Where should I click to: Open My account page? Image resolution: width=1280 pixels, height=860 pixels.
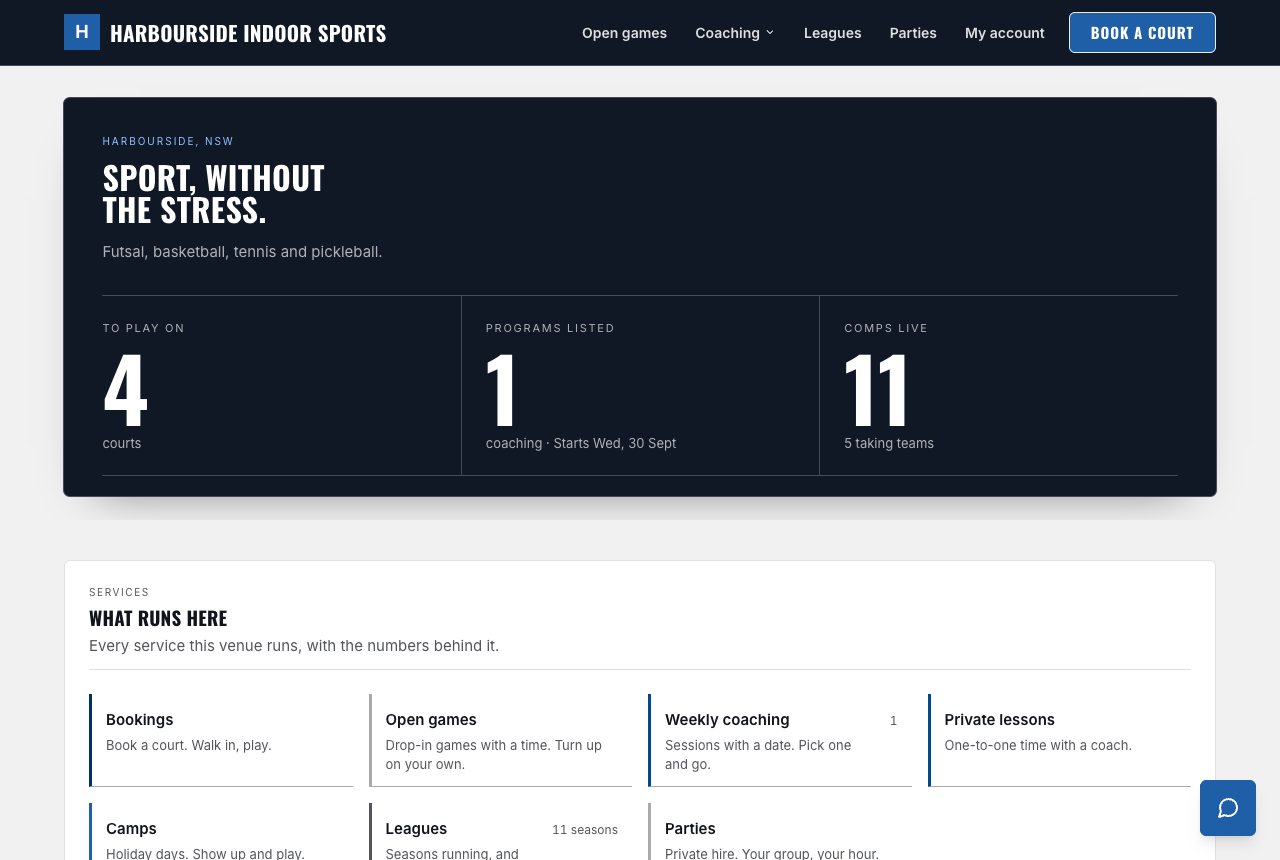pos(1004,33)
